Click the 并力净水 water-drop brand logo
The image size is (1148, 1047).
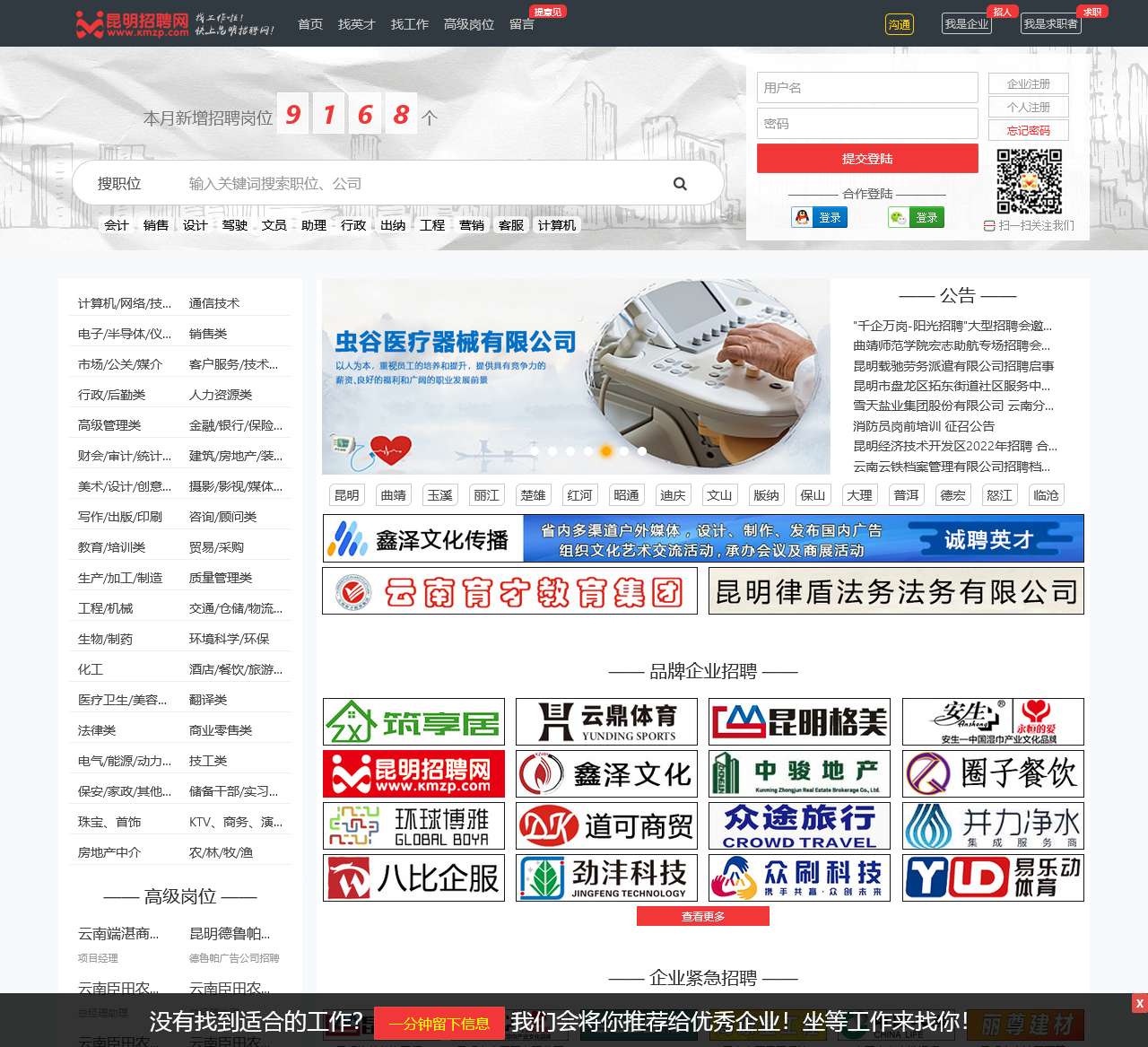click(x=992, y=825)
